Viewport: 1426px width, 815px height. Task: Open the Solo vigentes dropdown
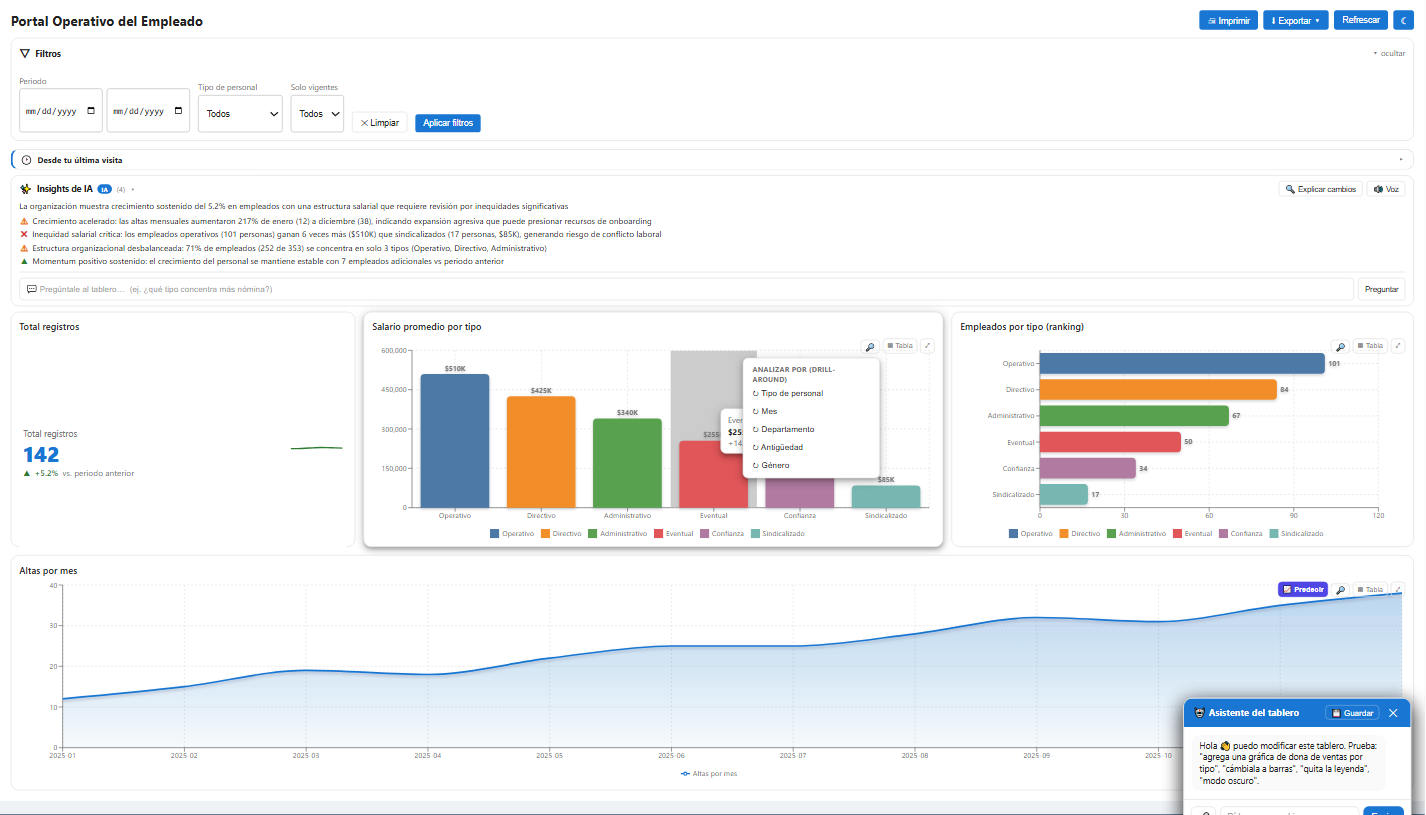[x=317, y=113]
